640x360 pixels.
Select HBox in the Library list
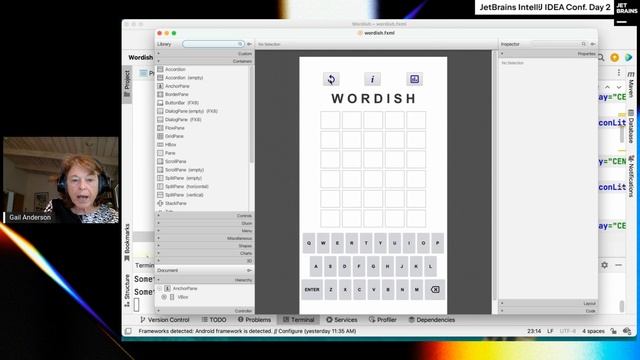171,144
